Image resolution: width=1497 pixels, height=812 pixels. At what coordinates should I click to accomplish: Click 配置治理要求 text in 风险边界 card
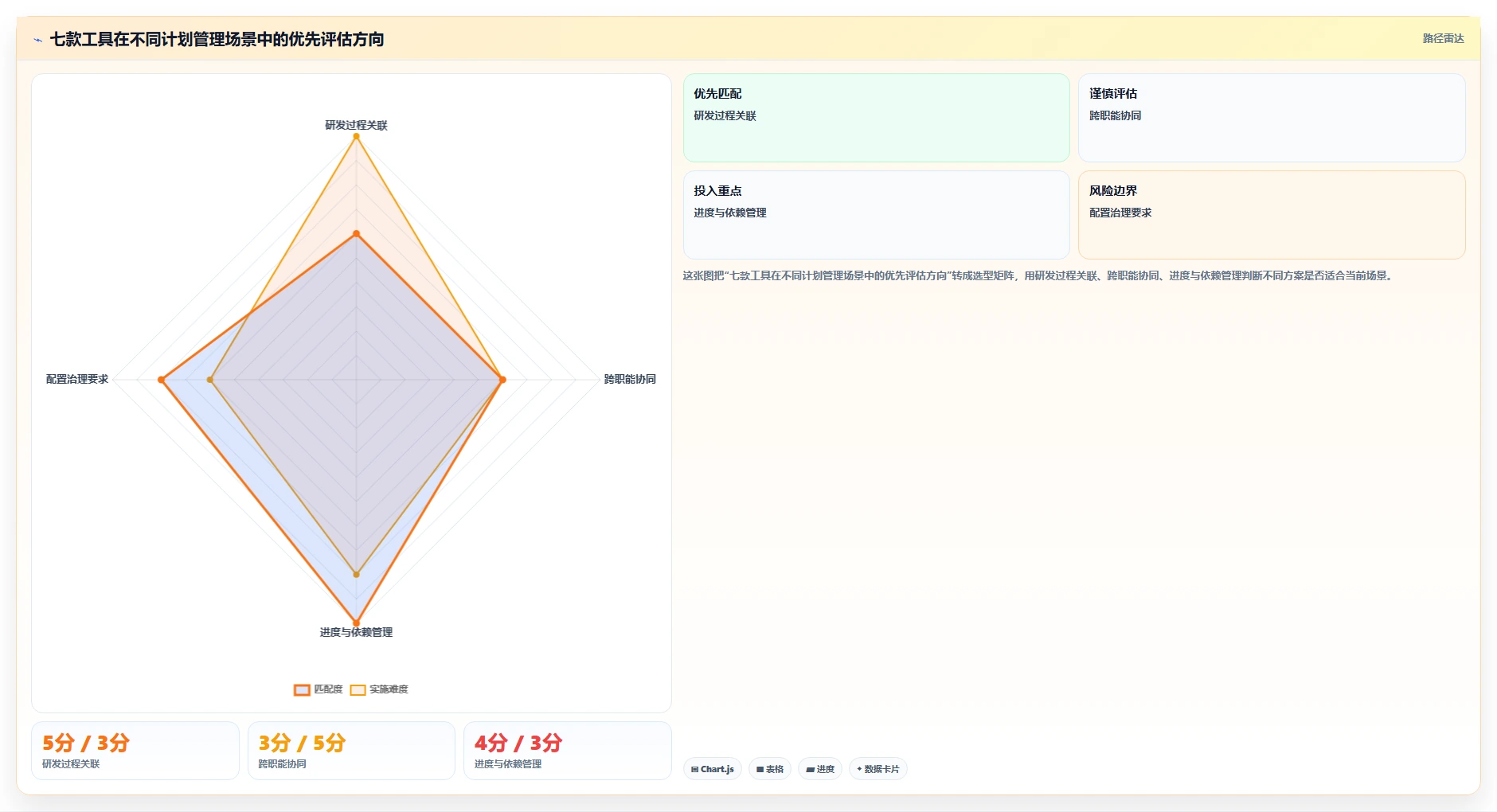[1120, 213]
